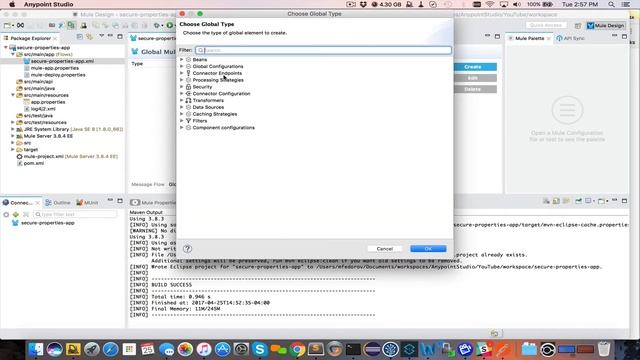Expand JRE System Library node
Image resolution: width=640 pixels, height=360 pixels.
pyautogui.click(x=13, y=129)
